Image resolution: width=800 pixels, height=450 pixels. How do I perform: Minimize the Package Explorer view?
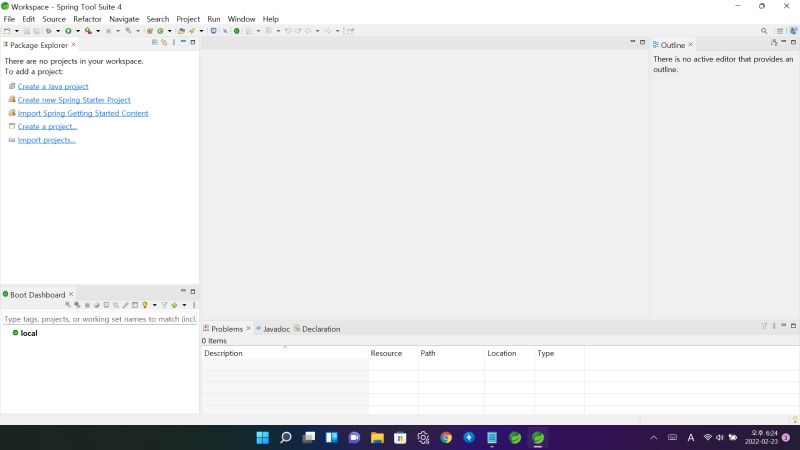(x=183, y=42)
